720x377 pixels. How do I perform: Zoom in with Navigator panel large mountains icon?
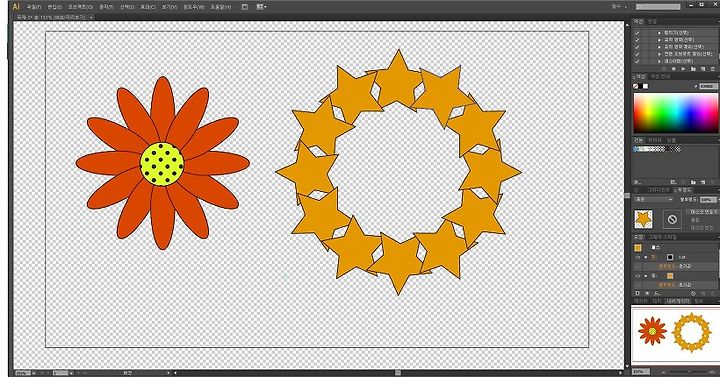[x=713, y=372]
